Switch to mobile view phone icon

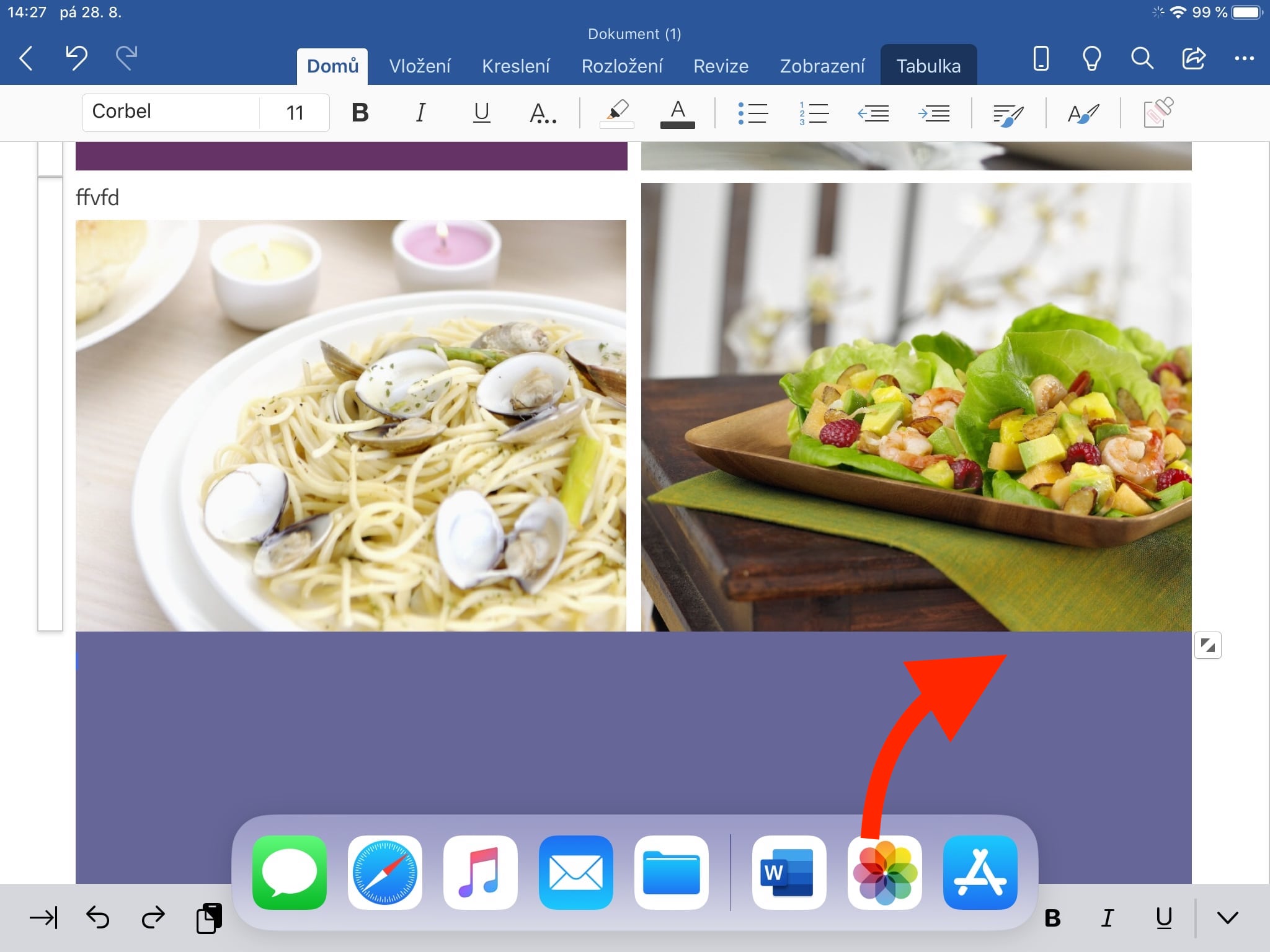pos(1041,58)
